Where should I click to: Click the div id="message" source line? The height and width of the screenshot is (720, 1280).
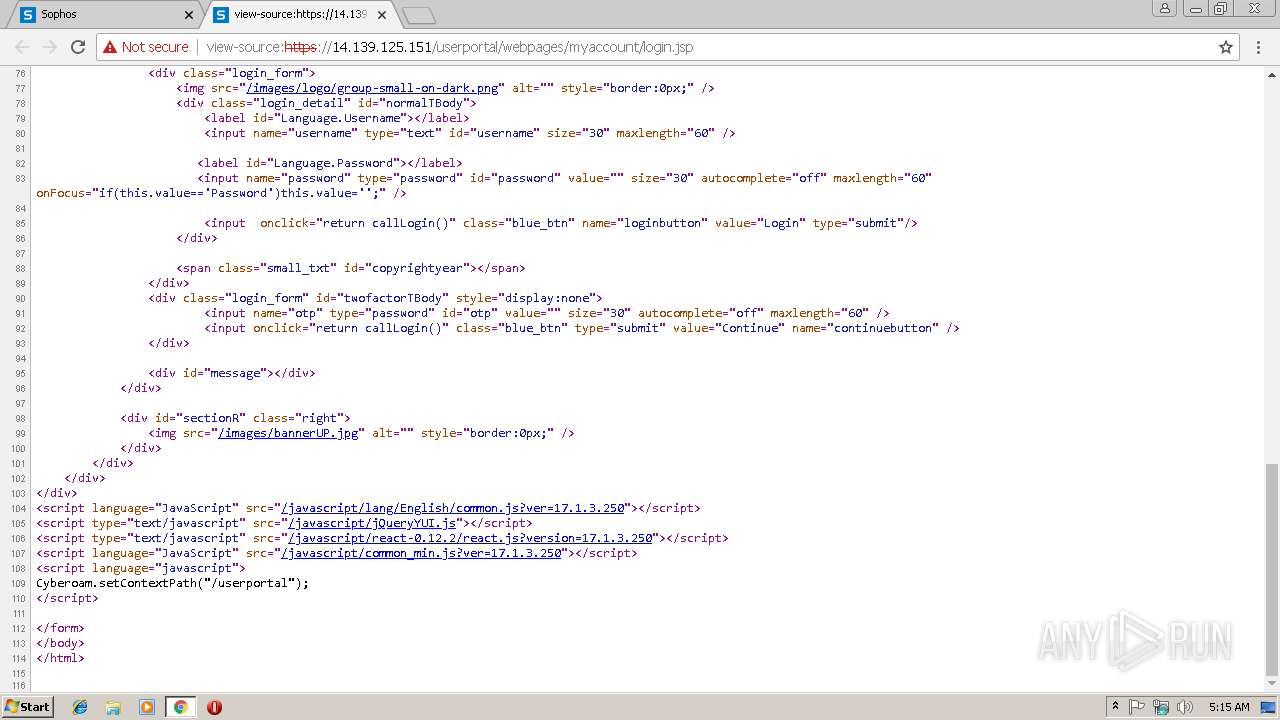point(232,373)
